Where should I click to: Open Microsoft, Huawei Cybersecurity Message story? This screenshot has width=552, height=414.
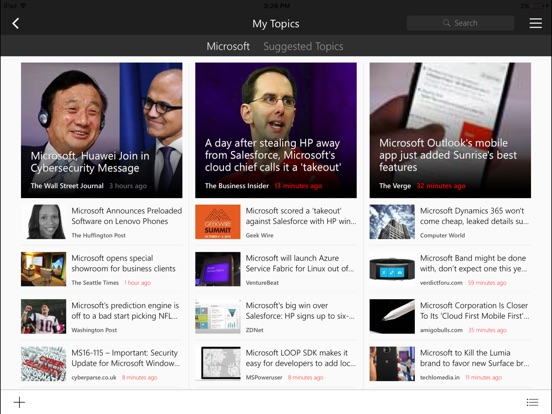[x=102, y=130]
